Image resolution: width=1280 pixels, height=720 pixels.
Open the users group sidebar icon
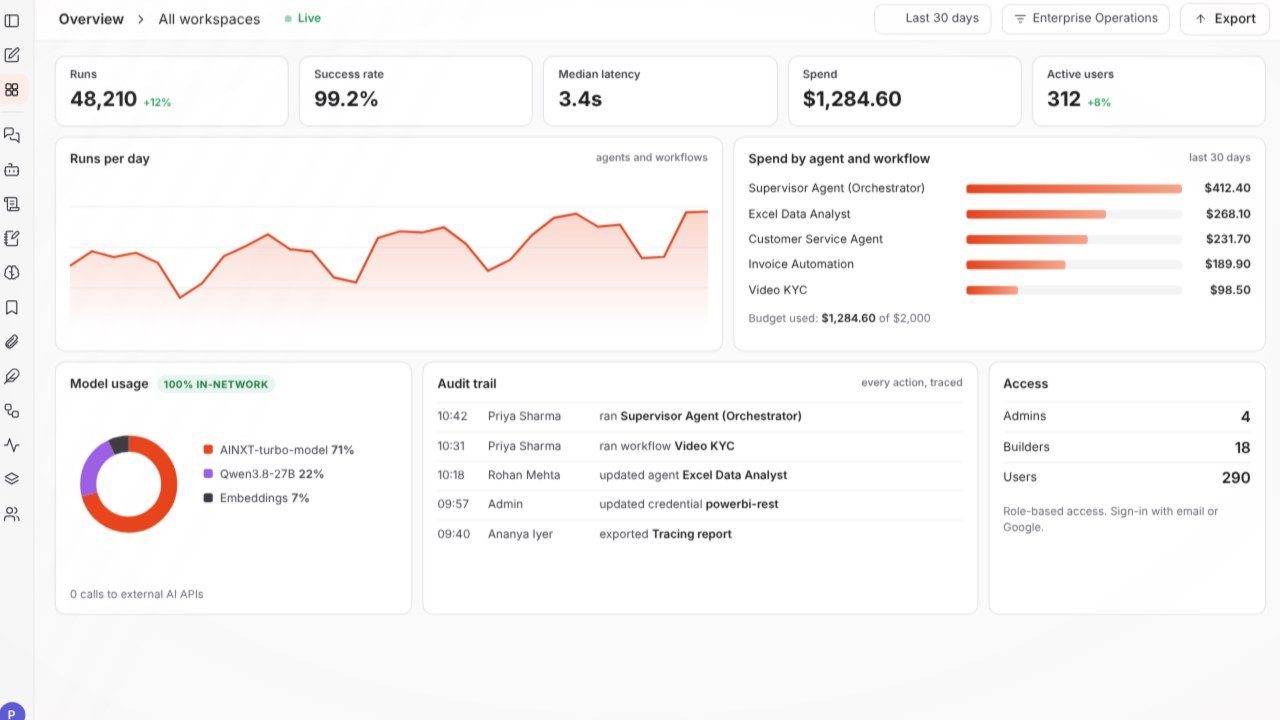tap(12, 514)
